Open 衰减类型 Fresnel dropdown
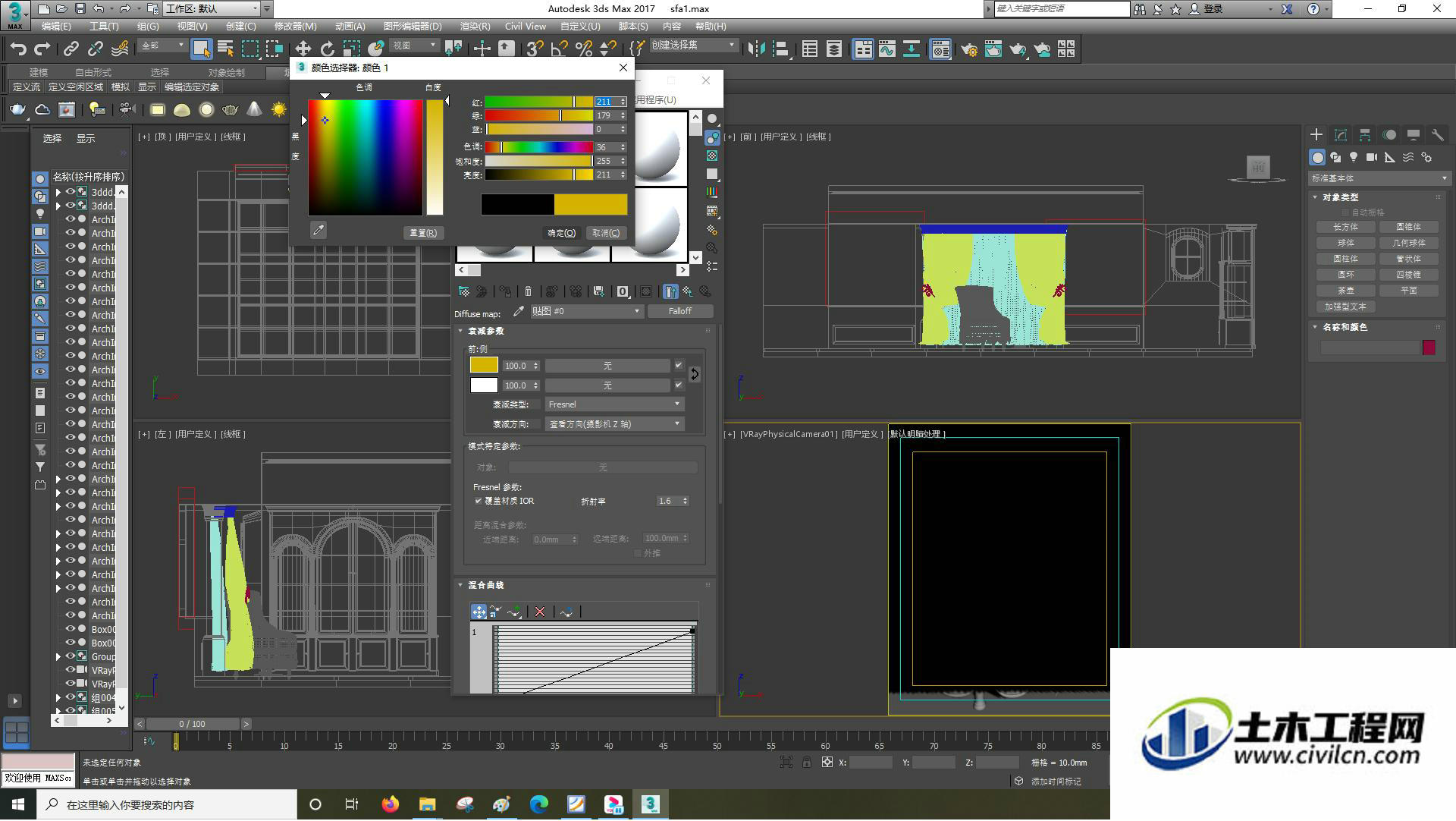 click(x=614, y=404)
